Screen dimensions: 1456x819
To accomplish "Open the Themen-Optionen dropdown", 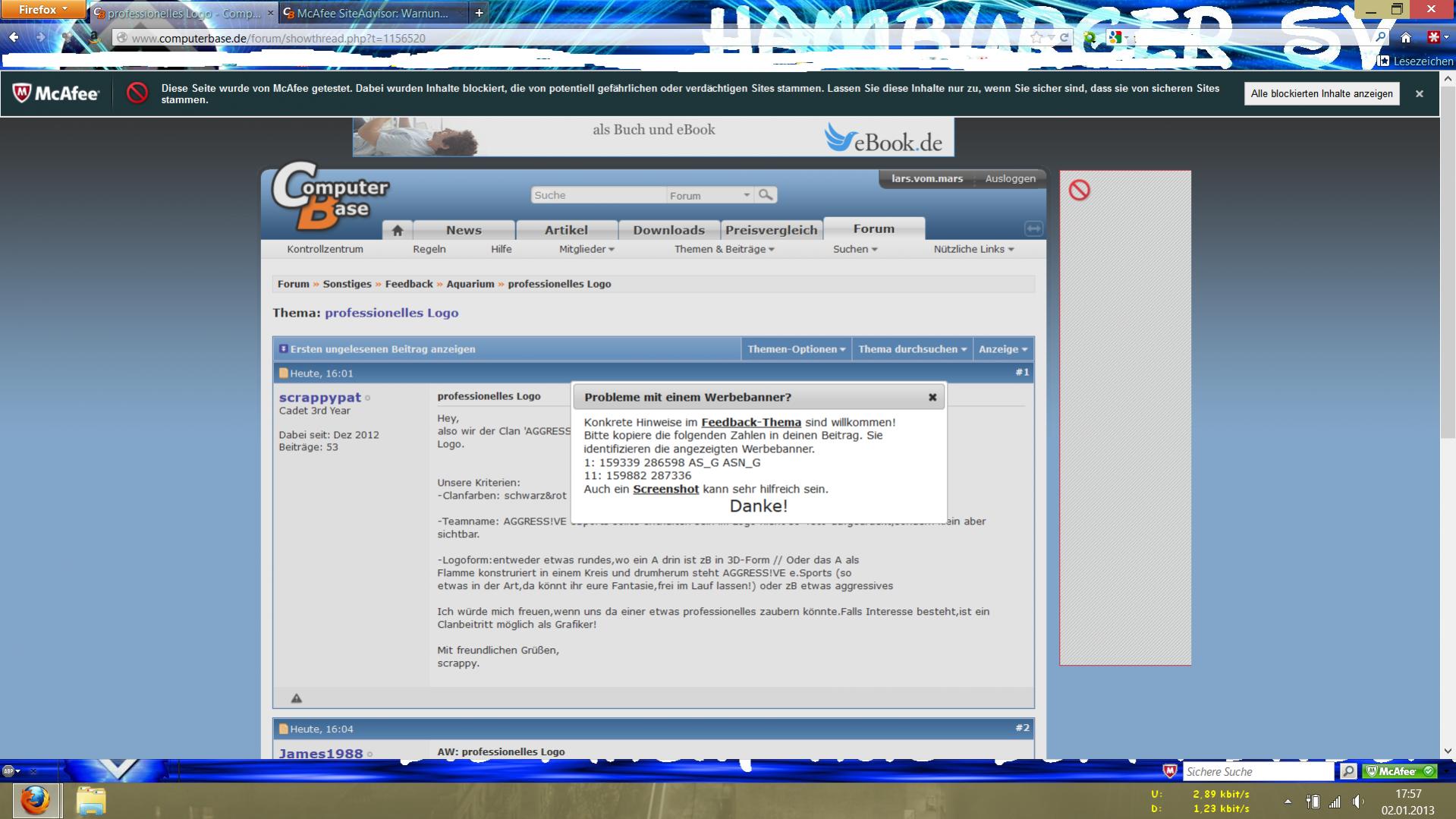I will (796, 349).
